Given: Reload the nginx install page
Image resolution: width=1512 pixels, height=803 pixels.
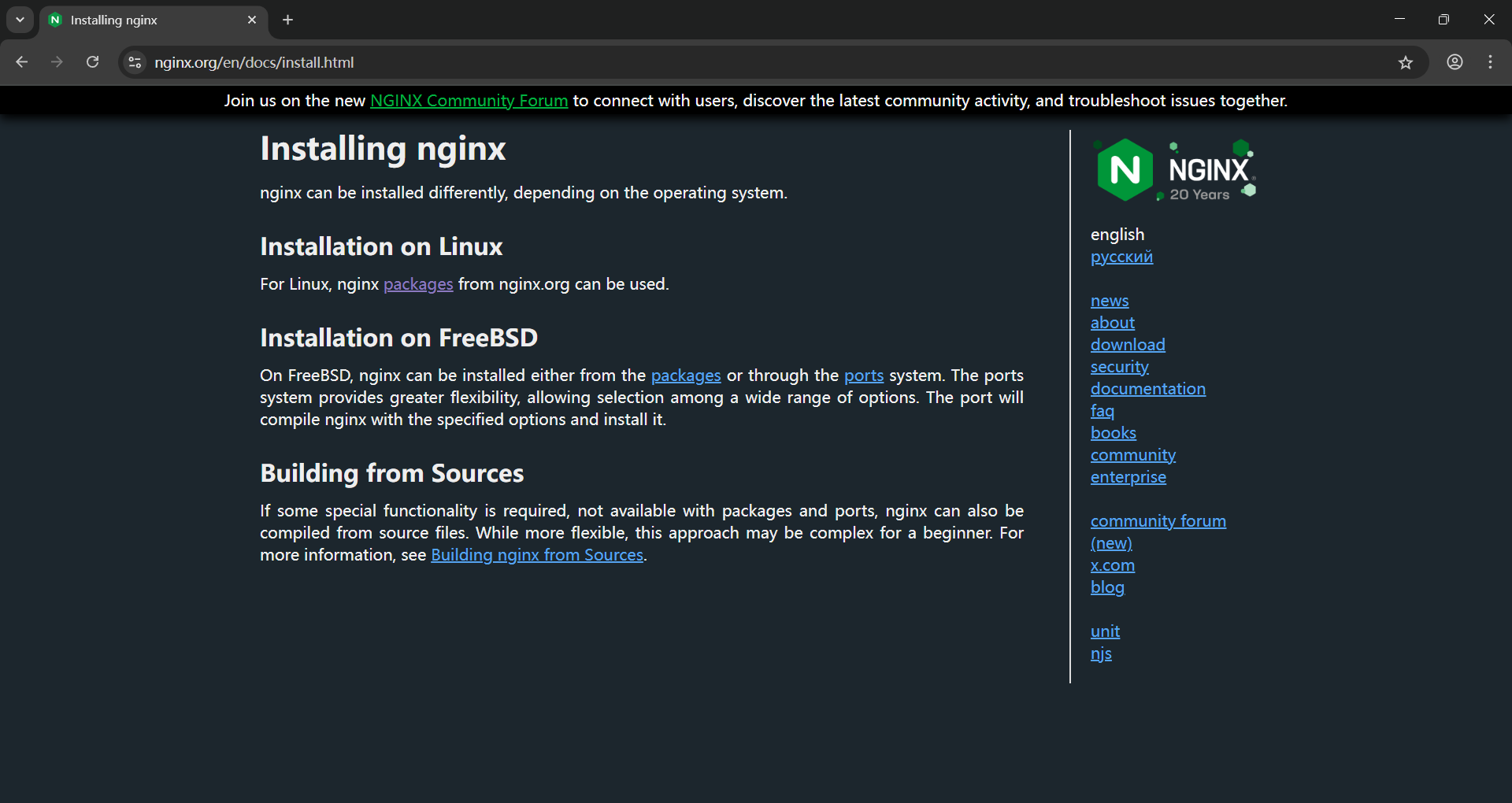Looking at the screenshot, I should coord(92,62).
